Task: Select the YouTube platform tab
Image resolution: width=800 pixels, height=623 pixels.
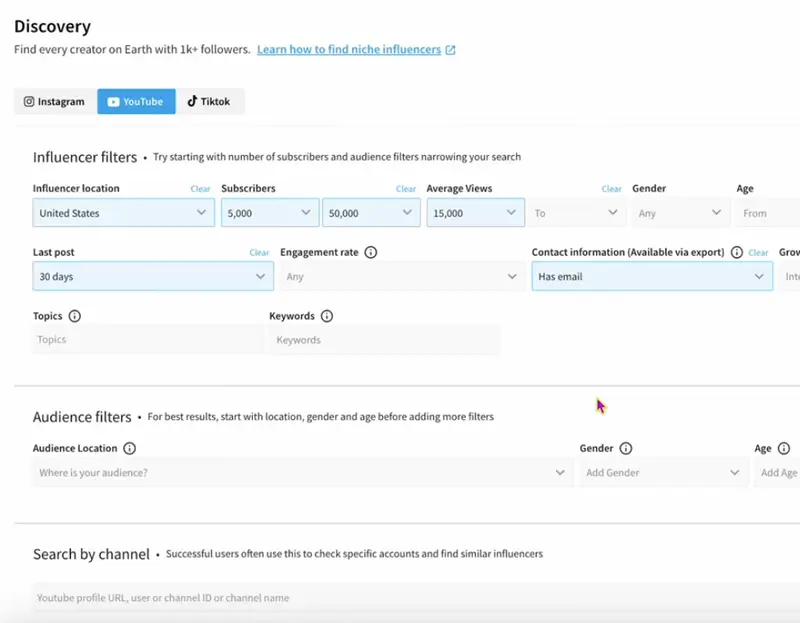Action: click(136, 102)
